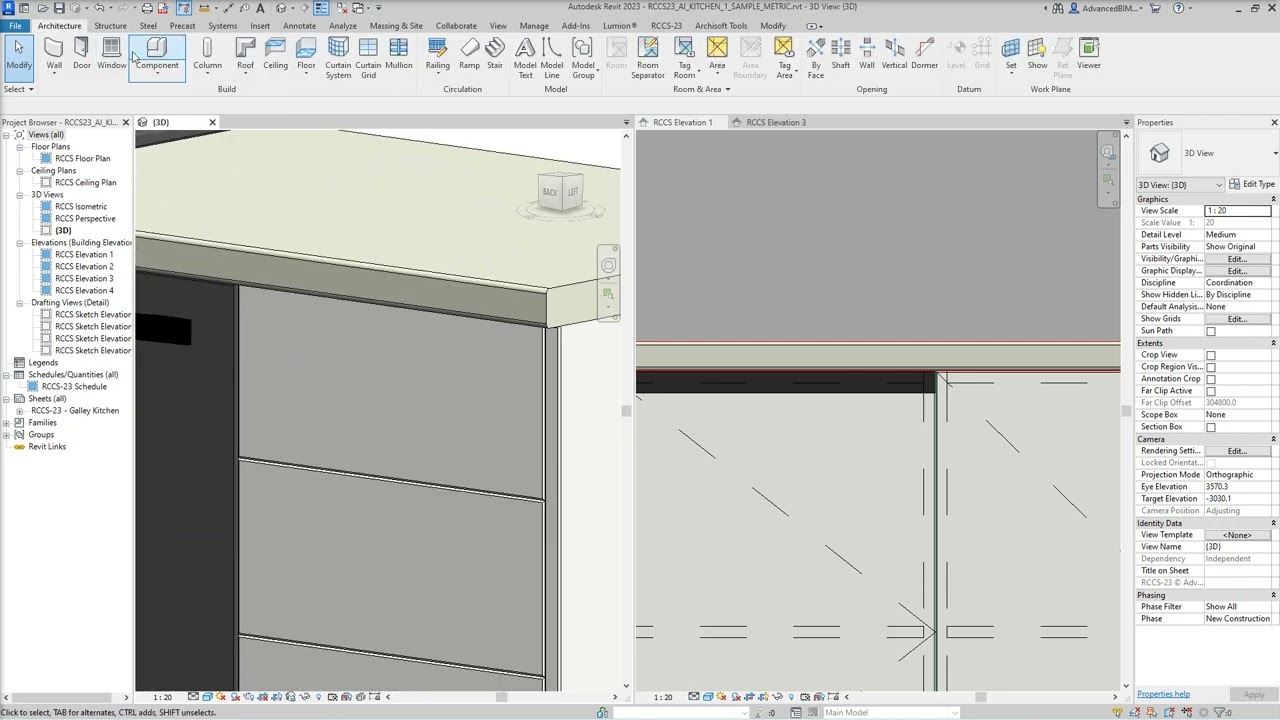
Task: Expand the Families tree node
Action: tap(6, 423)
